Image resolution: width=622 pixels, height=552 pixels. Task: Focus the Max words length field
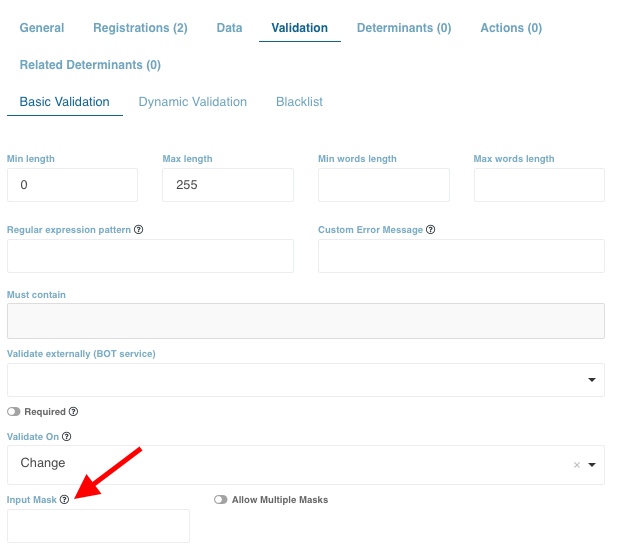pos(539,185)
